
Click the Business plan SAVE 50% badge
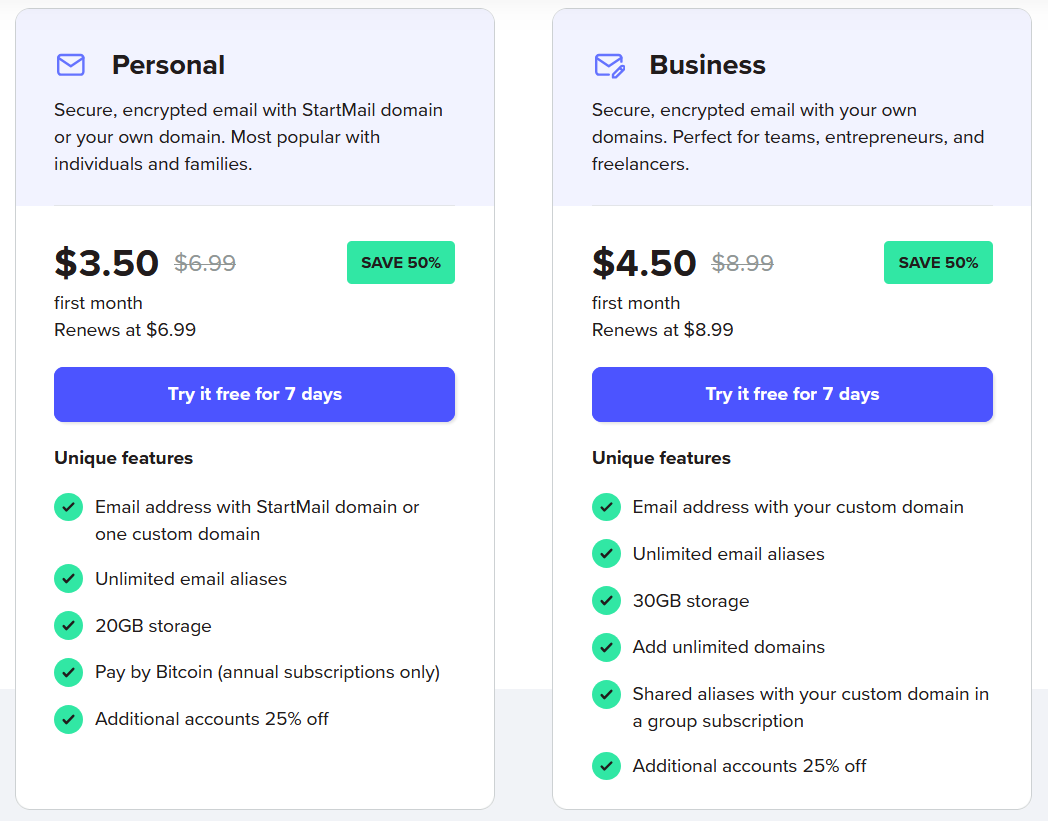point(938,263)
